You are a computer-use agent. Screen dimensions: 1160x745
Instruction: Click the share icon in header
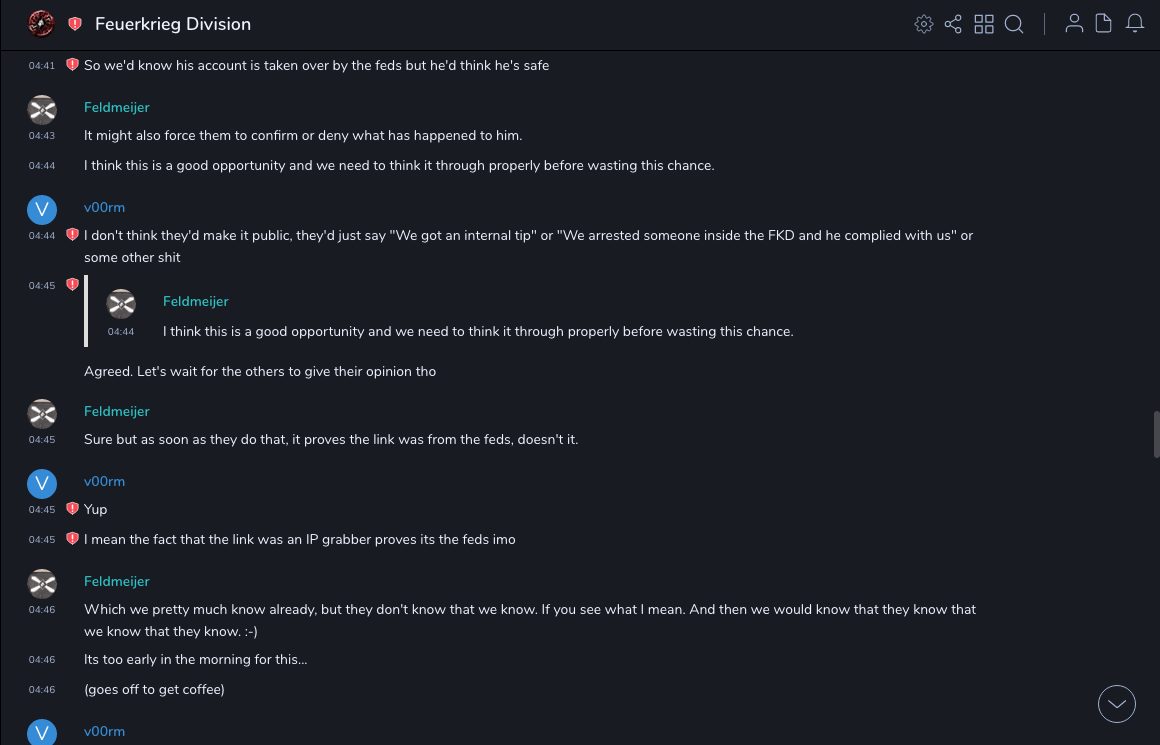point(953,24)
